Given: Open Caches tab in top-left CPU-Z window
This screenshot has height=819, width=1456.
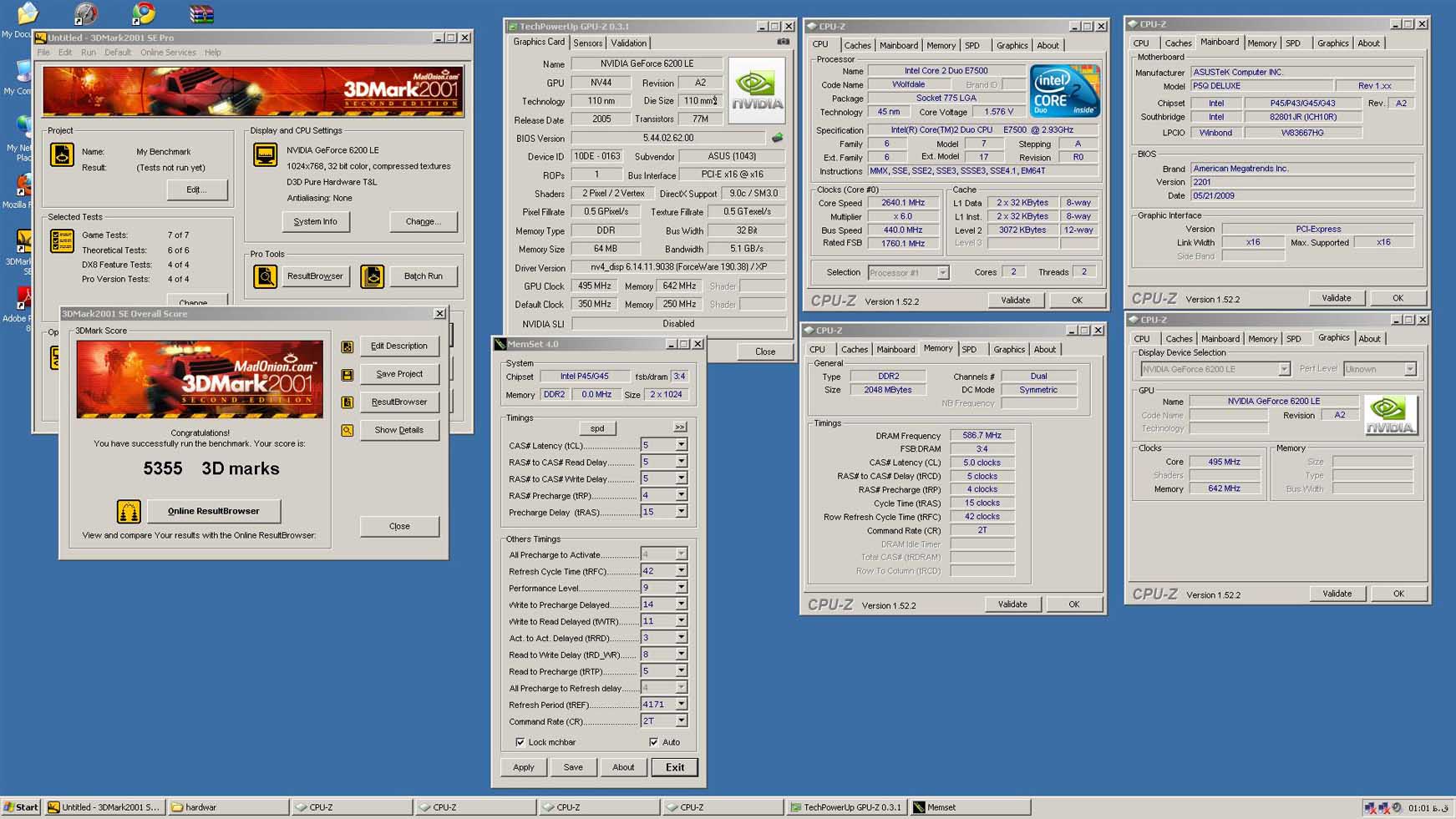Looking at the screenshot, I should [857, 45].
